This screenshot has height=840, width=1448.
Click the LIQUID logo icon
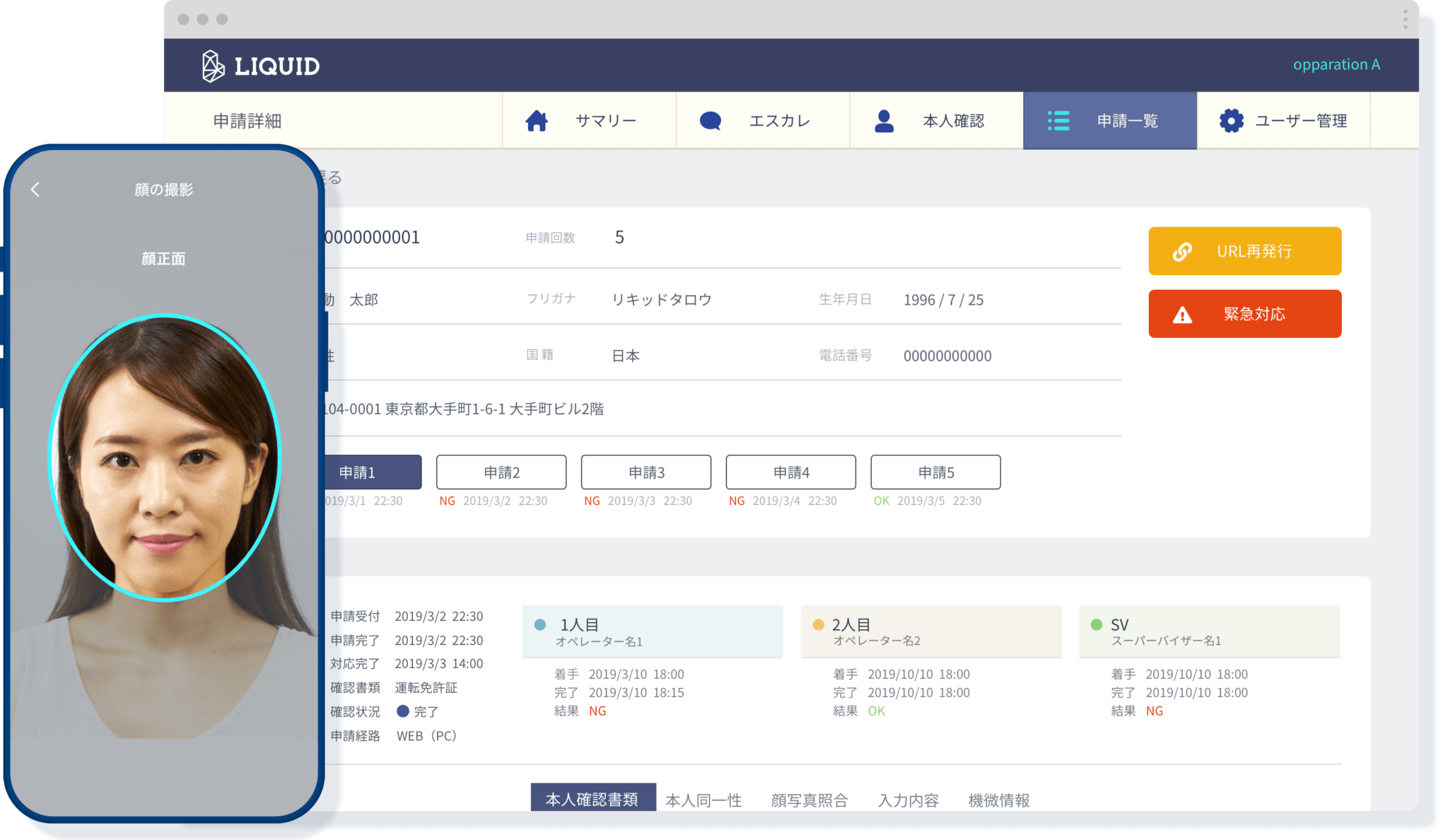(x=212, y=66)
